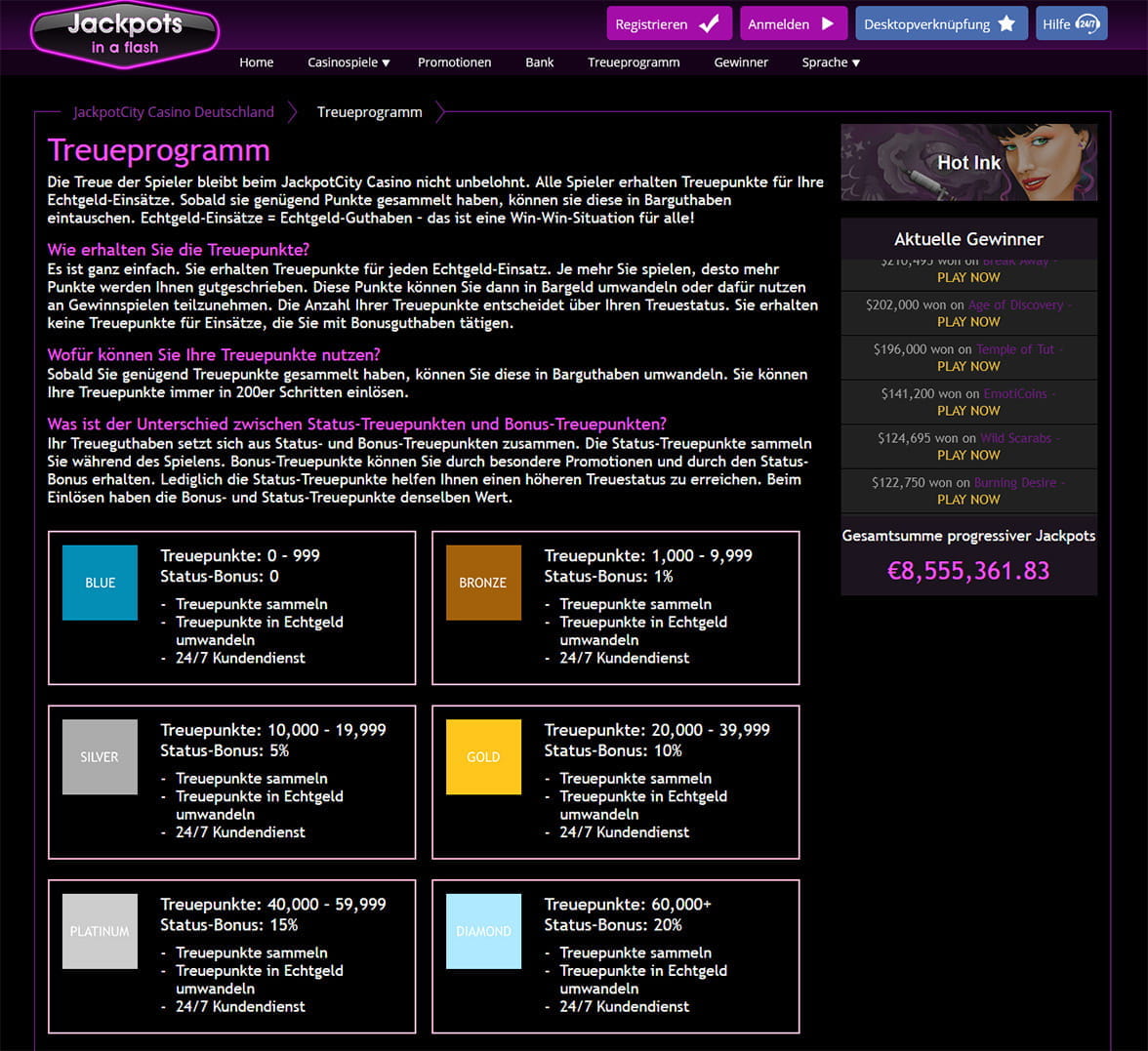Click 'Status-Bonus: 15%' in Platinum card

coord(229,925)
